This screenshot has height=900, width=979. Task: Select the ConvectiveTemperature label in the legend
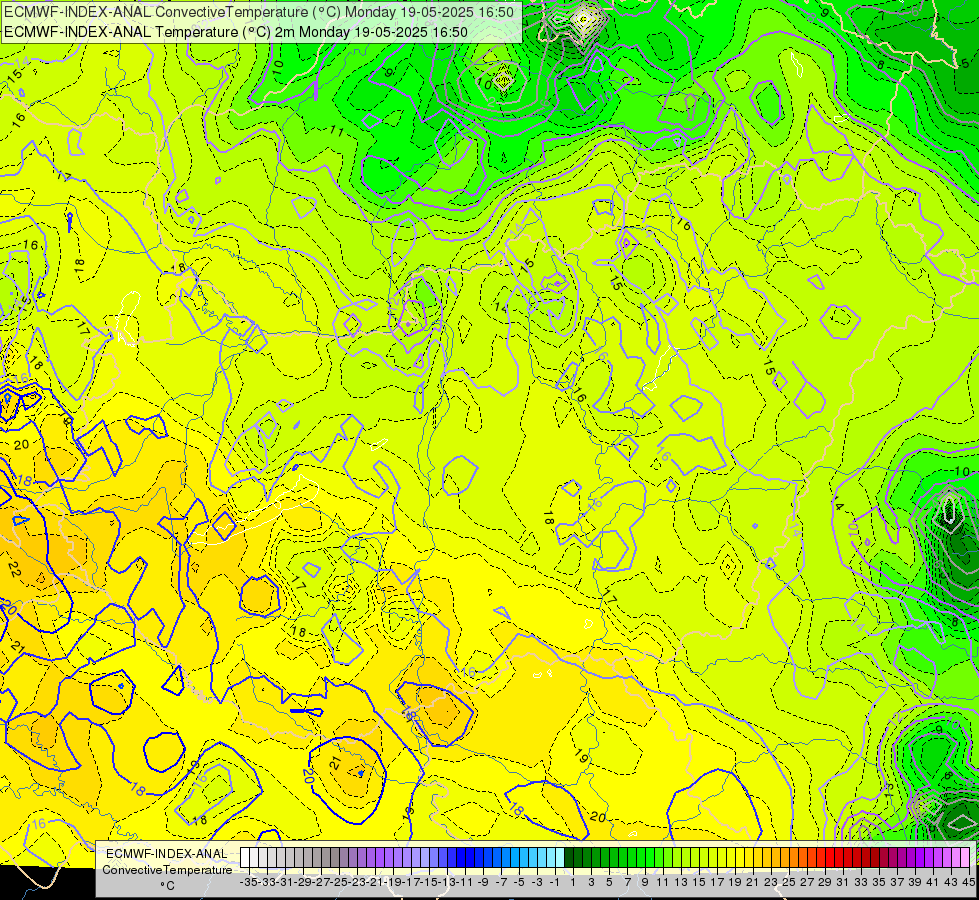[x=167, y=870]
